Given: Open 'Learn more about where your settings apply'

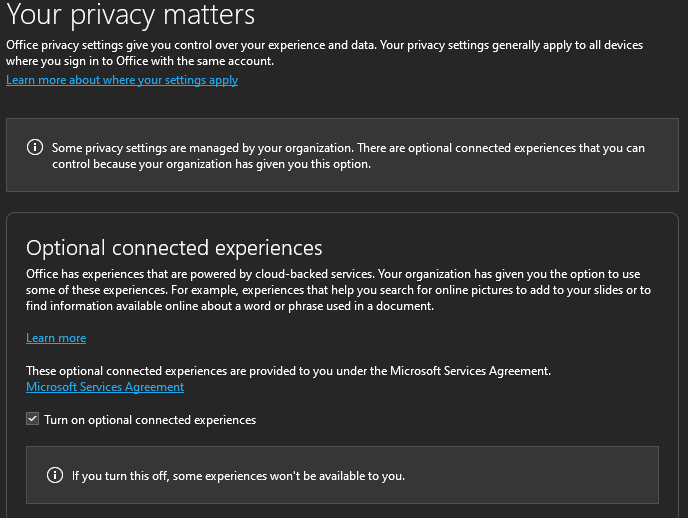Looking at the screenshot, I should click(x=122, y=80).
